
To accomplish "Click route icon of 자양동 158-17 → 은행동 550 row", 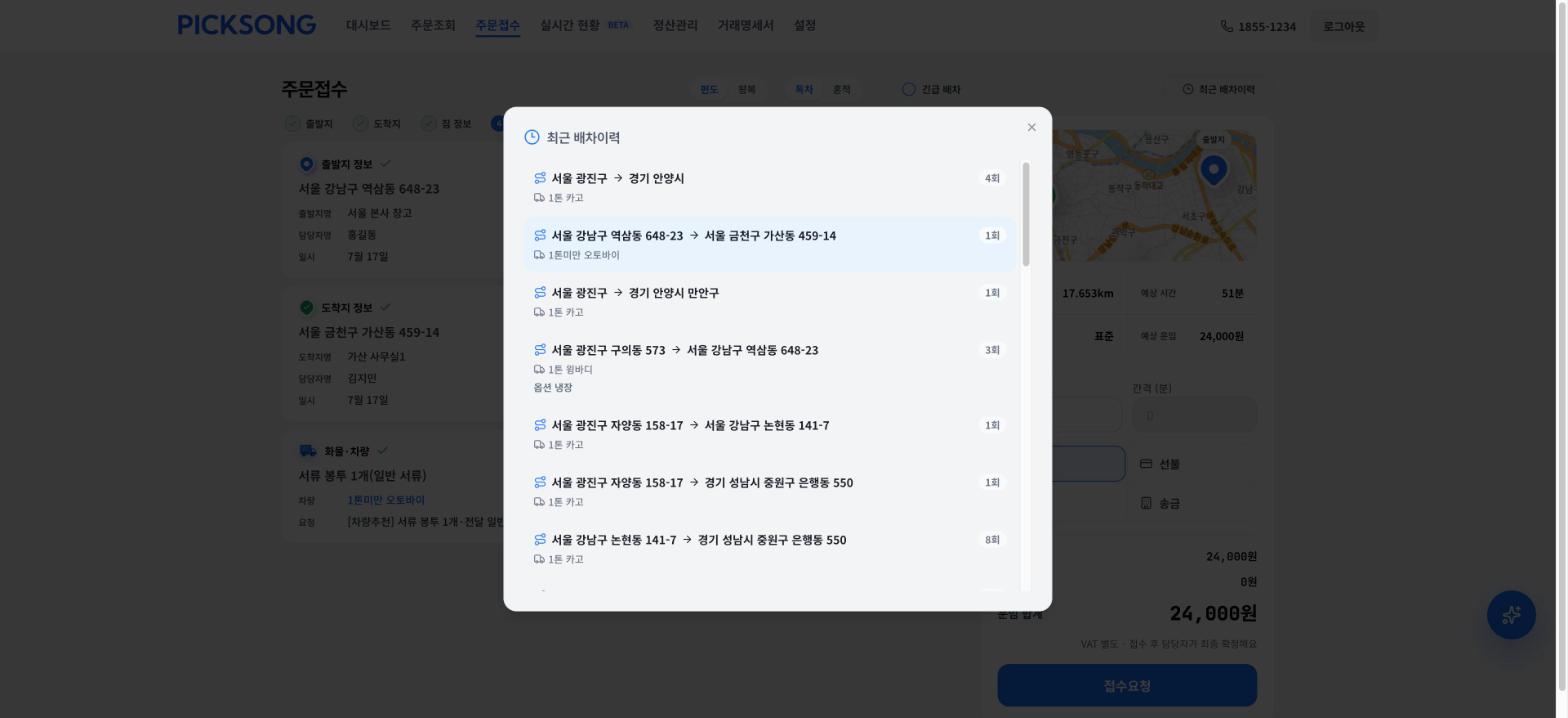I will coord(540,482).
